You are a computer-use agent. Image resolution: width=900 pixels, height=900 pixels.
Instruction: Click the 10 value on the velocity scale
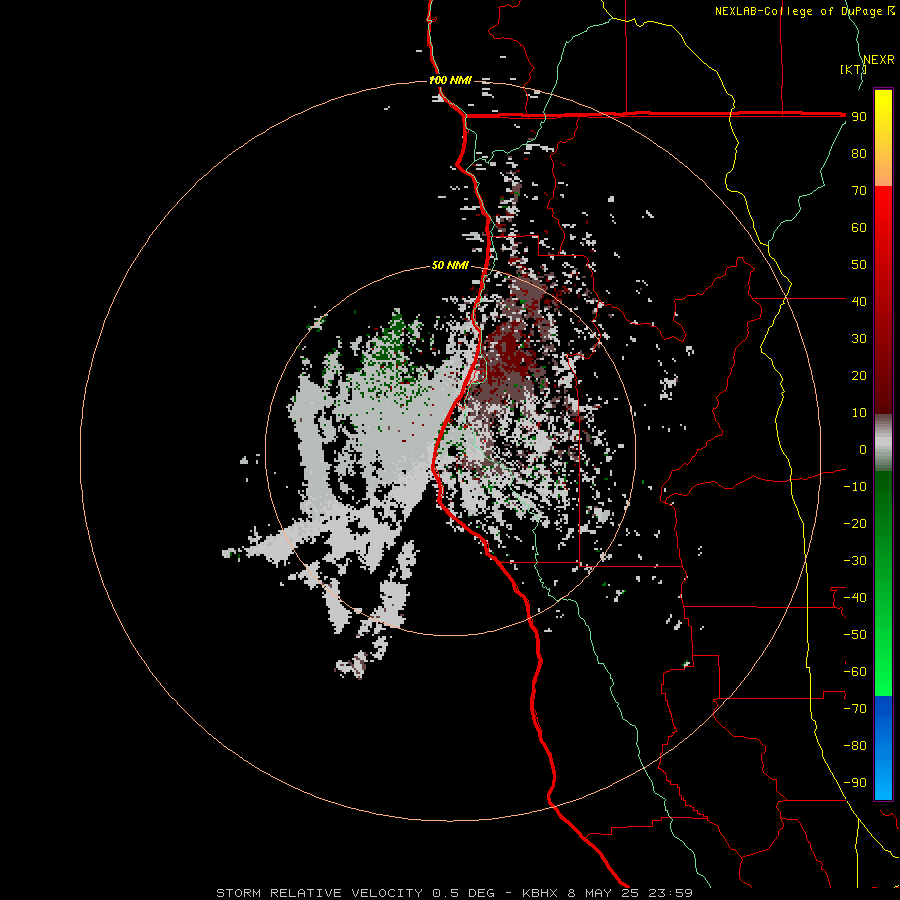[x=859, y=413]
